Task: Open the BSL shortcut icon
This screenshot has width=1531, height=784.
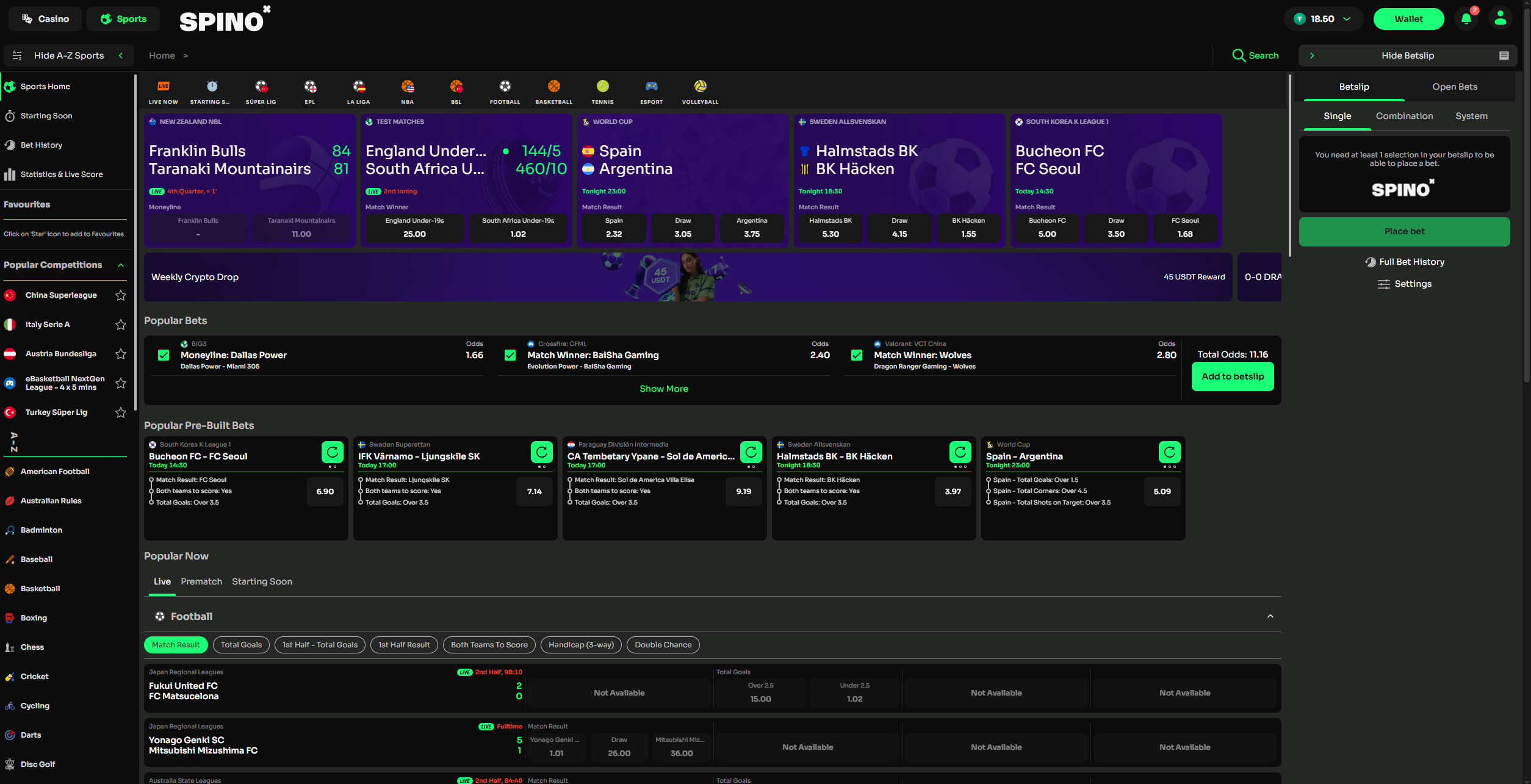Action: [x=456, y=87]
